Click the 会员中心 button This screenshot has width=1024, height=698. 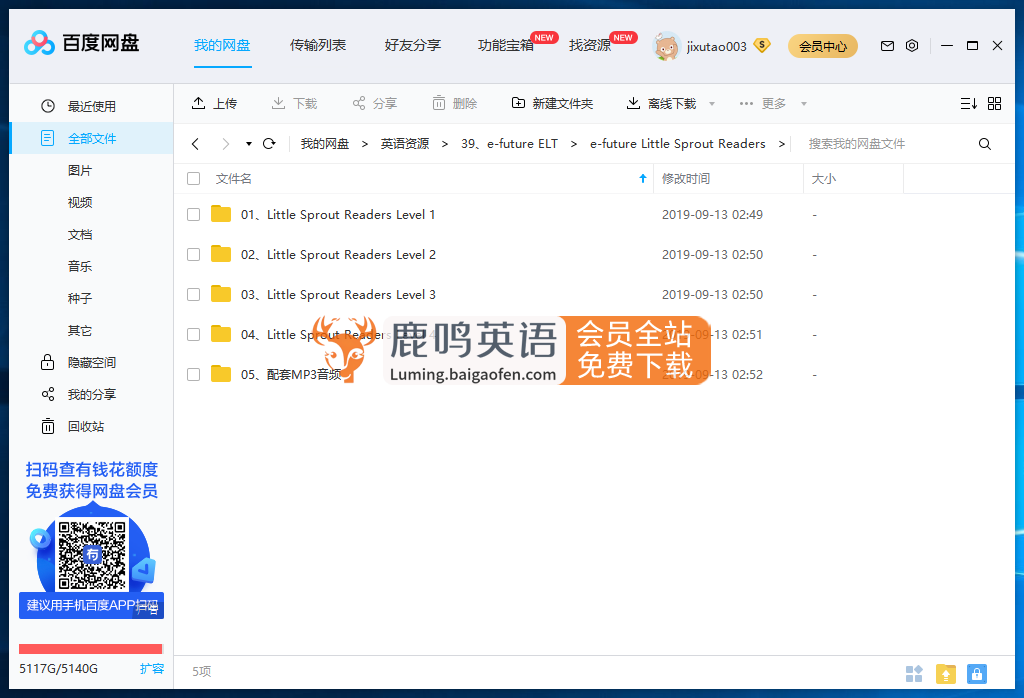(x=822, y=46)
